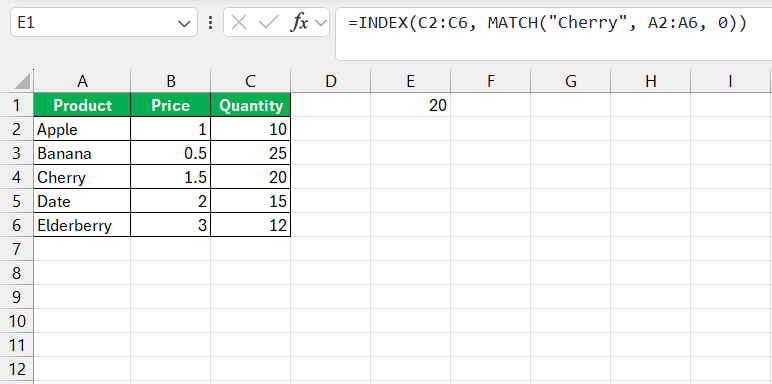The image size is (772, 384).
Task: Expand the Name Box dropdown arrow
Action: click(x=184, y=23)
